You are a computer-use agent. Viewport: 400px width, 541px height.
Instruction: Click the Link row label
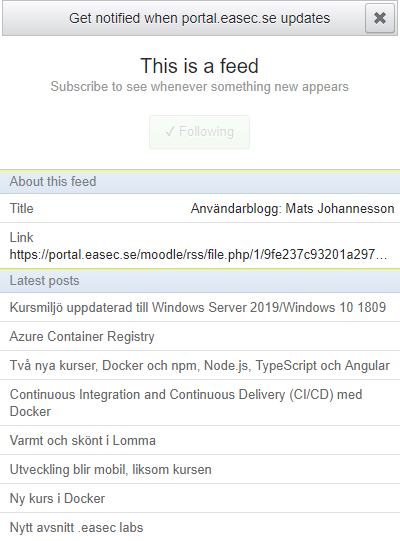pos(21,237)
